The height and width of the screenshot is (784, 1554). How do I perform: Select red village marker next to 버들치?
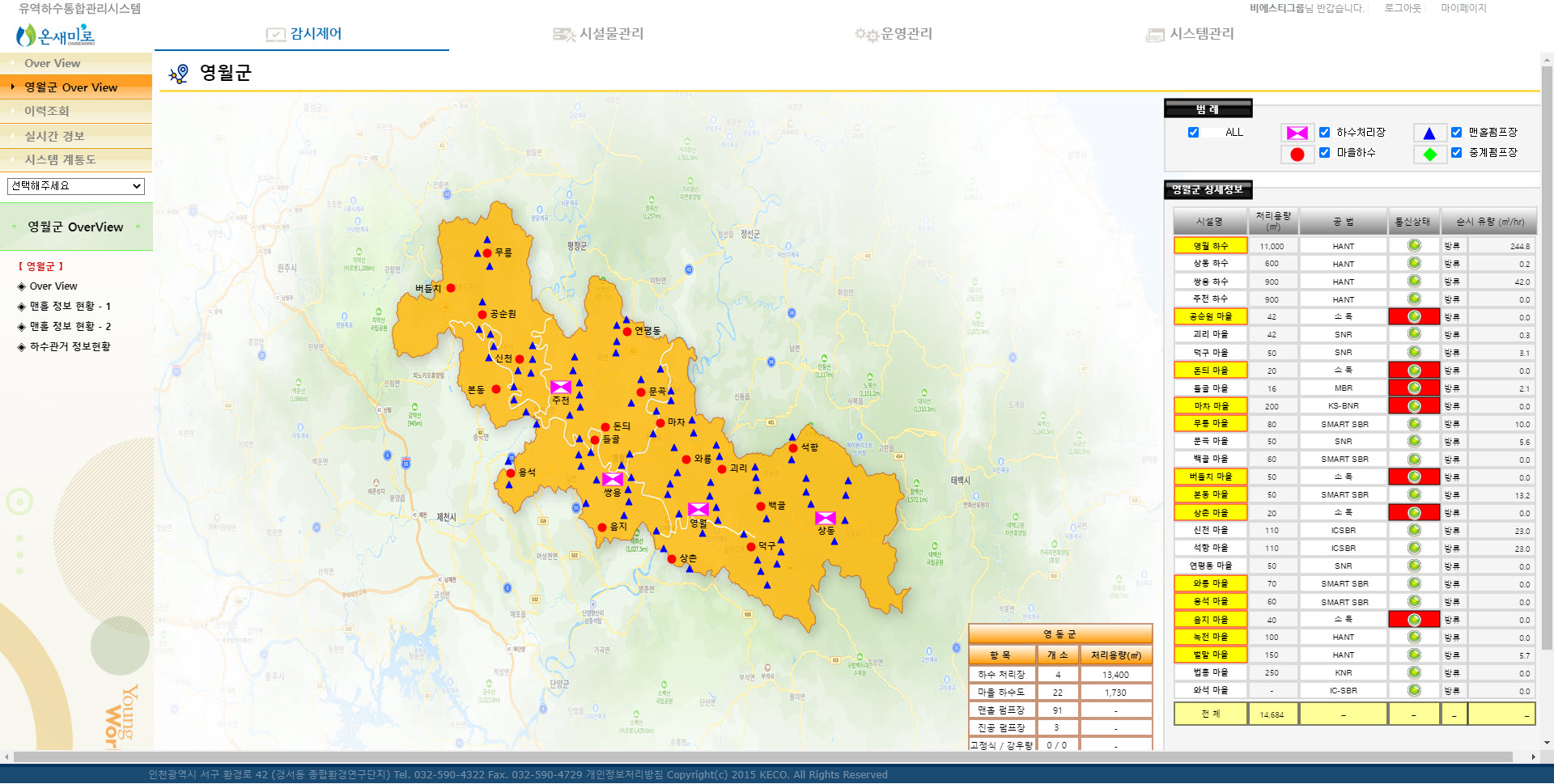coord(451,288)
